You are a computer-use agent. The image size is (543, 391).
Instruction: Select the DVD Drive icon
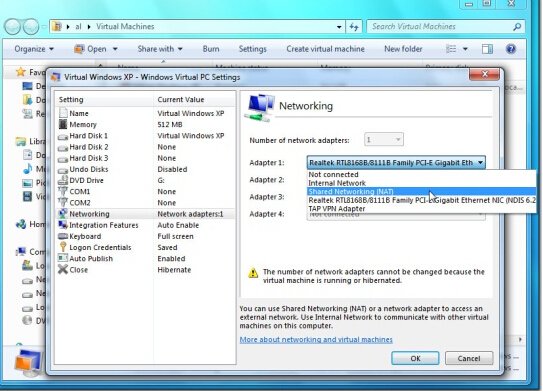coord(63,180)
